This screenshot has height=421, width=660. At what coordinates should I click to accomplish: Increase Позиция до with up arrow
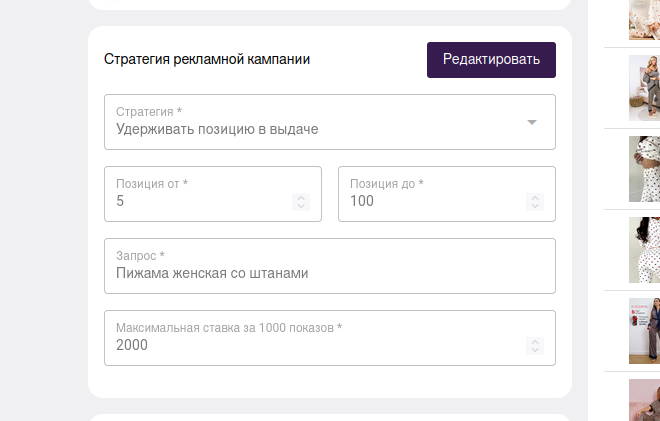tap(535, 197)
